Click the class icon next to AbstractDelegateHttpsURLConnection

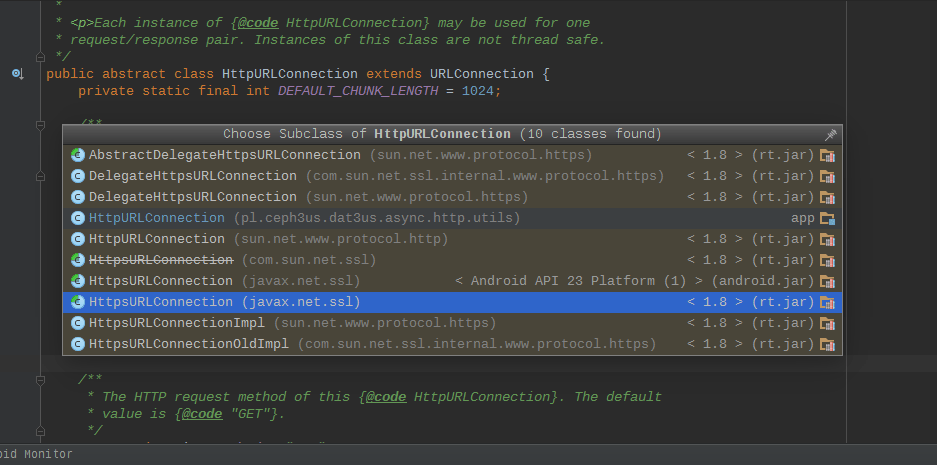pos(78,155)
